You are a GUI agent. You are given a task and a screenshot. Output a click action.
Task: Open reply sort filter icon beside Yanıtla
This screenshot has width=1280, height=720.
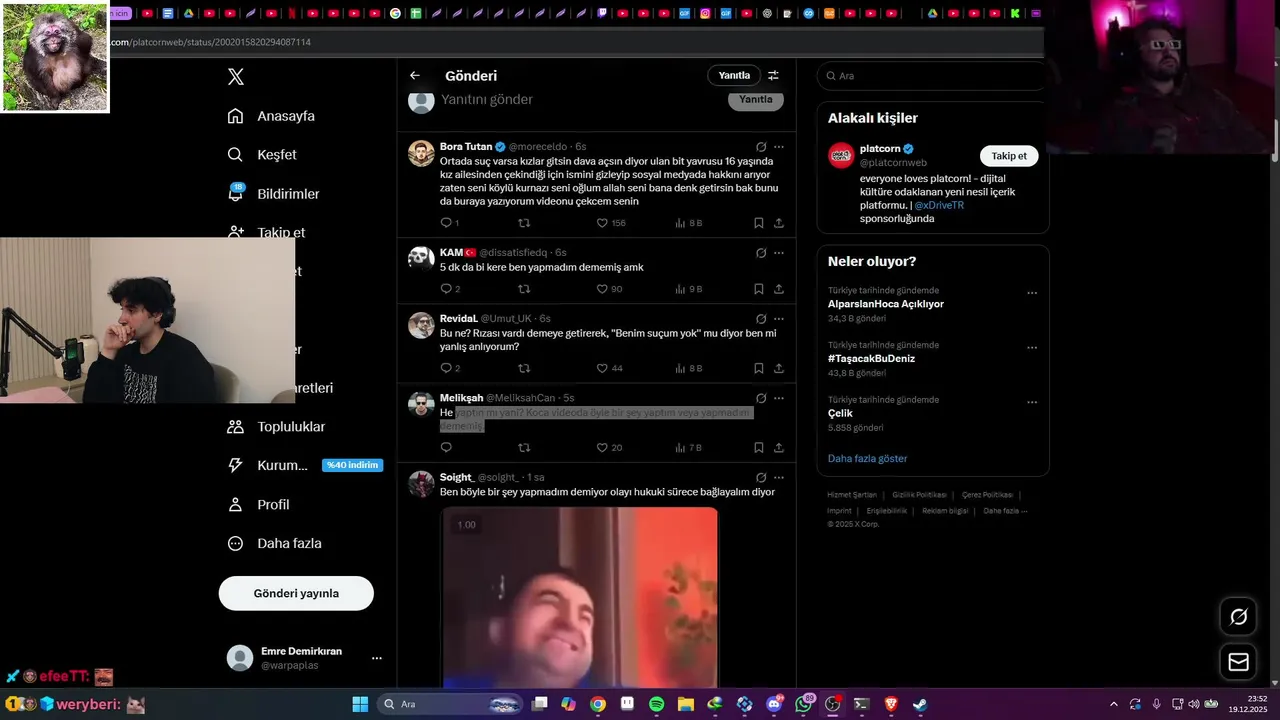click(773, 75)
